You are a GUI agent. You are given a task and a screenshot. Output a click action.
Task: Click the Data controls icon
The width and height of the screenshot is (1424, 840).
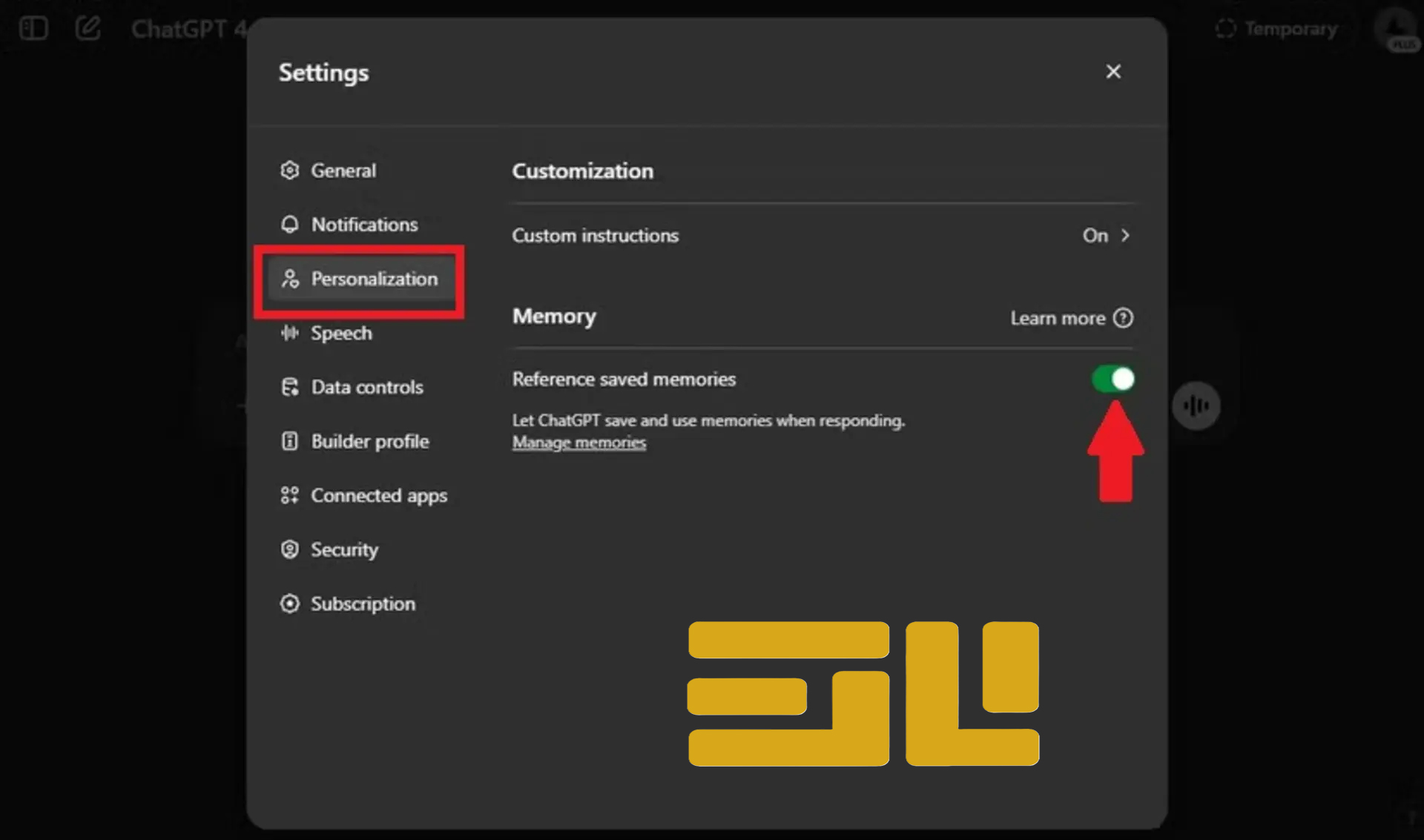point(289,387)
